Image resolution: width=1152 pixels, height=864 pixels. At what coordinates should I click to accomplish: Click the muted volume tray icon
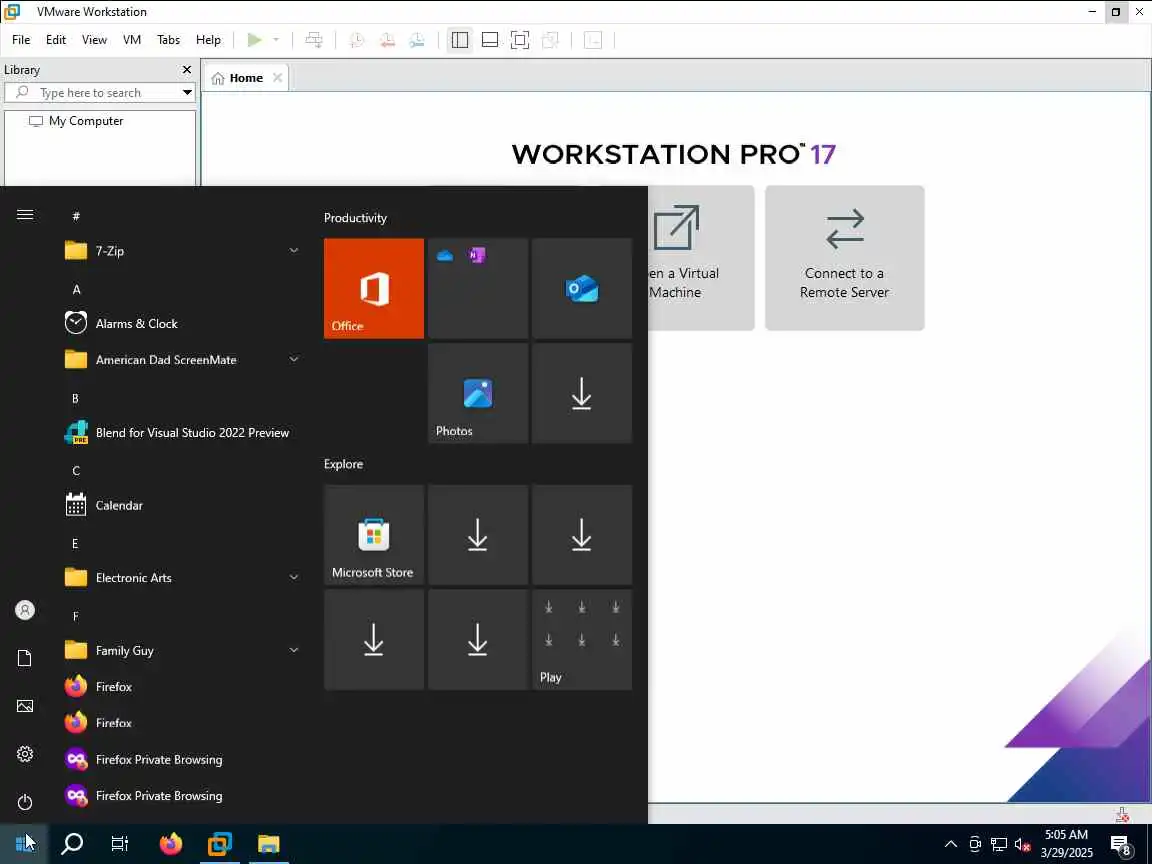coord(1022,844)
